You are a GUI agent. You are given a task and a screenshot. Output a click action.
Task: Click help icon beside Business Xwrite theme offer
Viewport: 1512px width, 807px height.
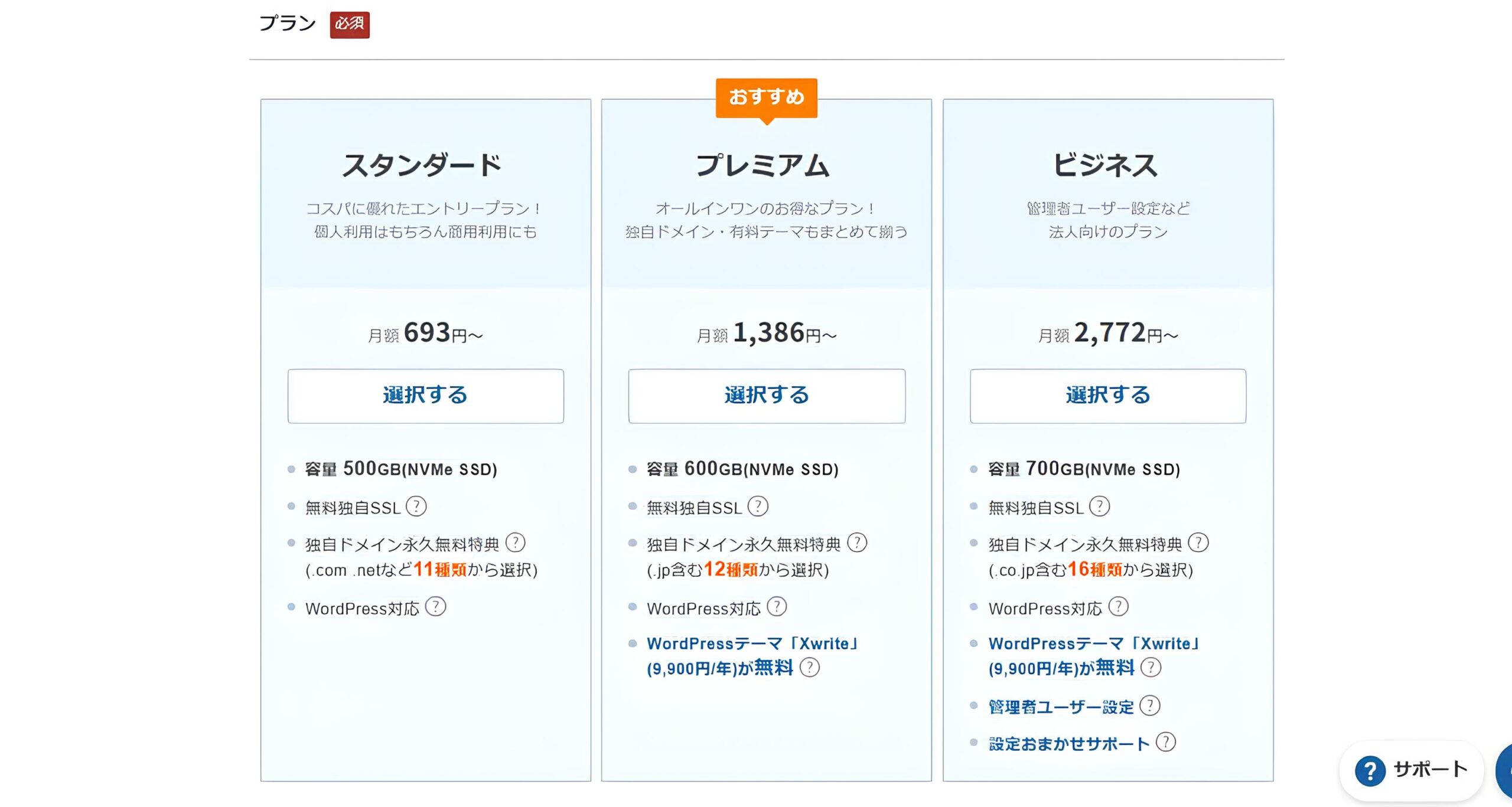point(1151,668)
